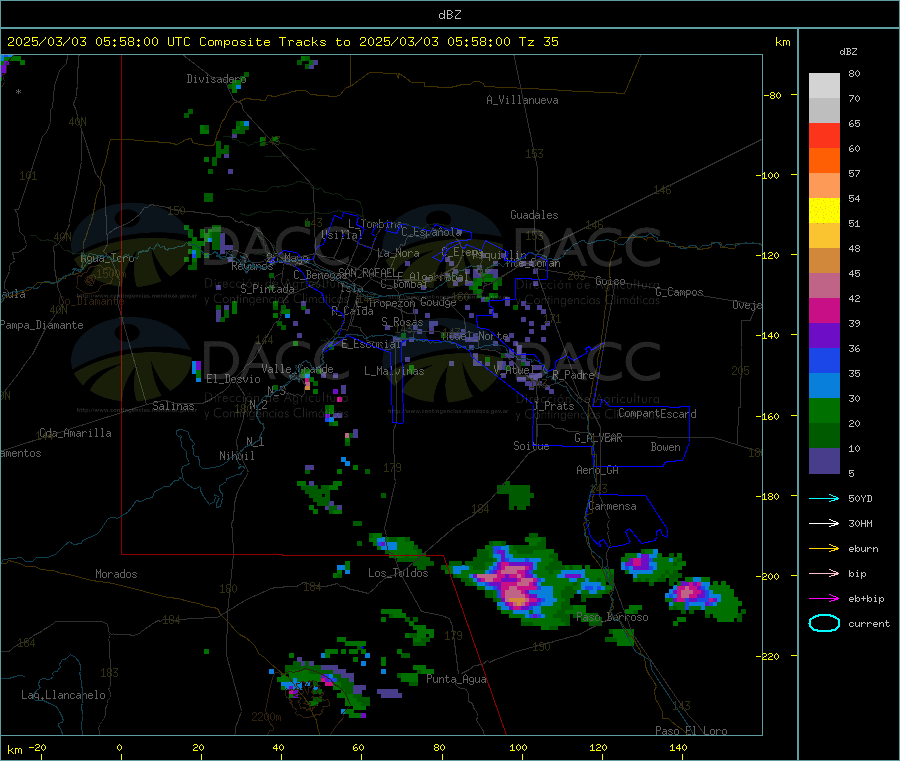Click the '40' tick on bottom axis

[x=278, y=747]
